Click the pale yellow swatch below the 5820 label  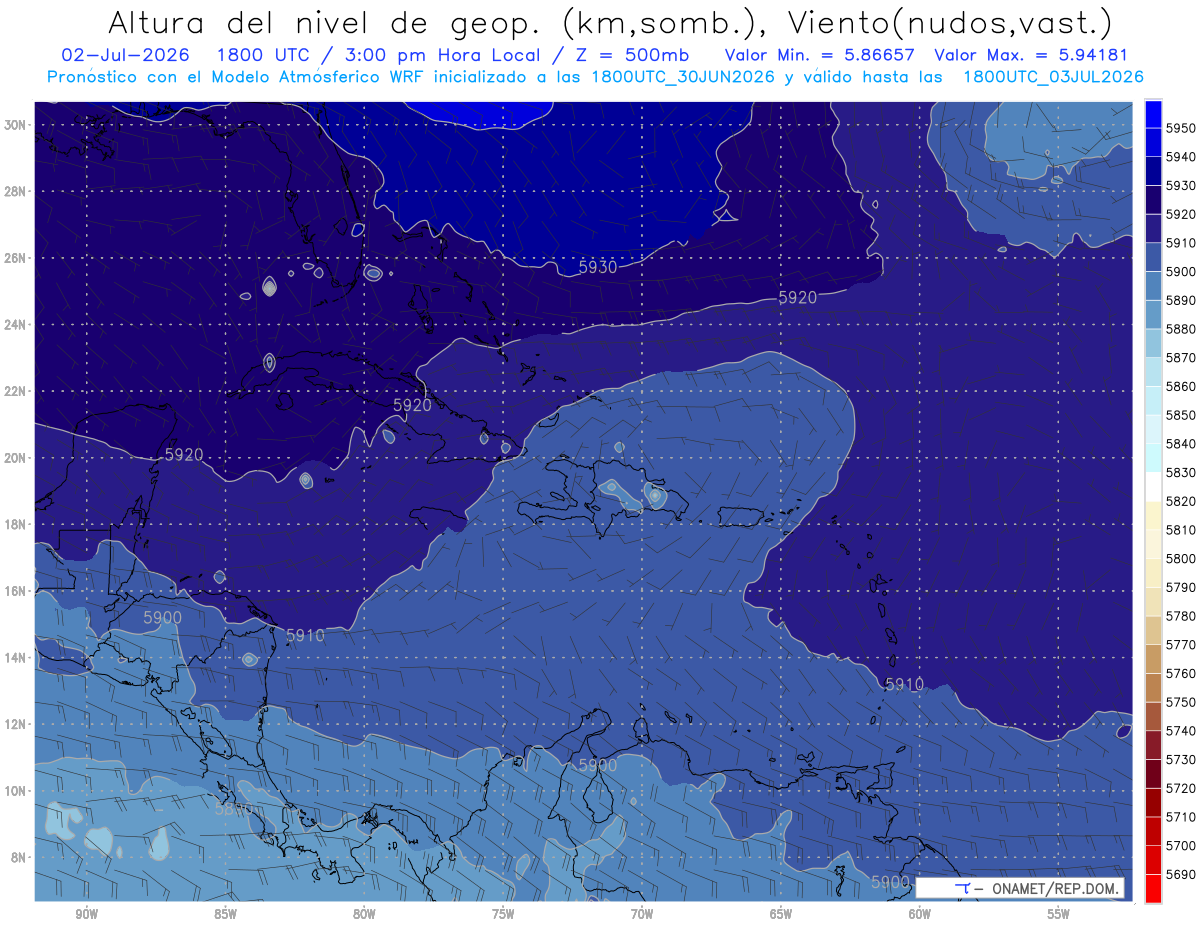pos(1153,515)
